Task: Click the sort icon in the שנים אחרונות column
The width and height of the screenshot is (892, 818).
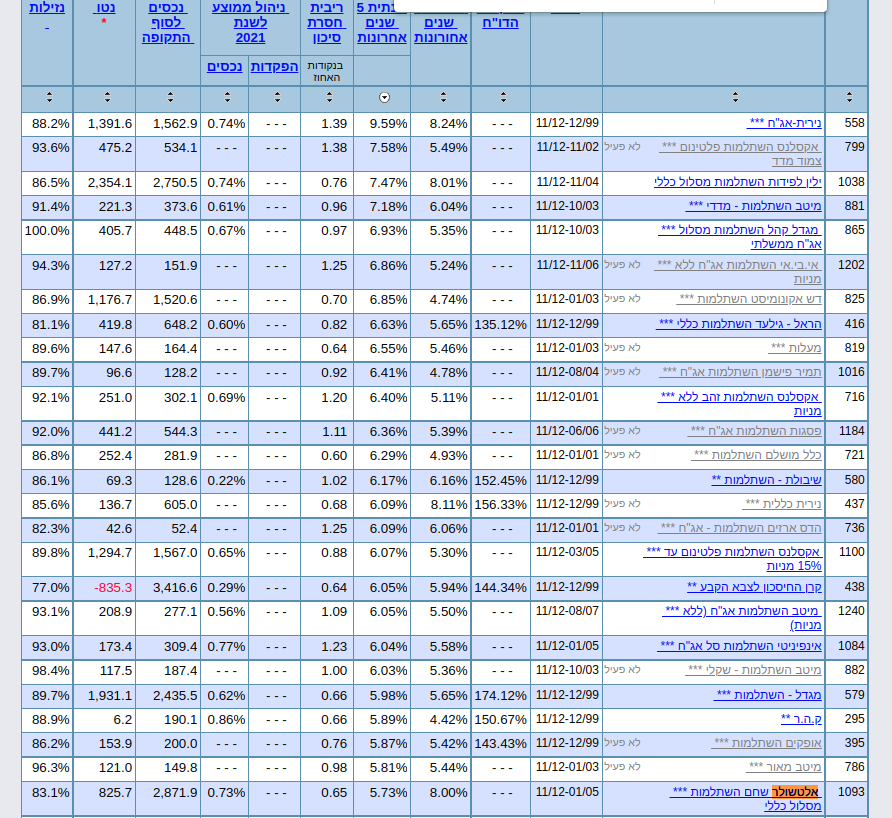Action: click(442, 99)
